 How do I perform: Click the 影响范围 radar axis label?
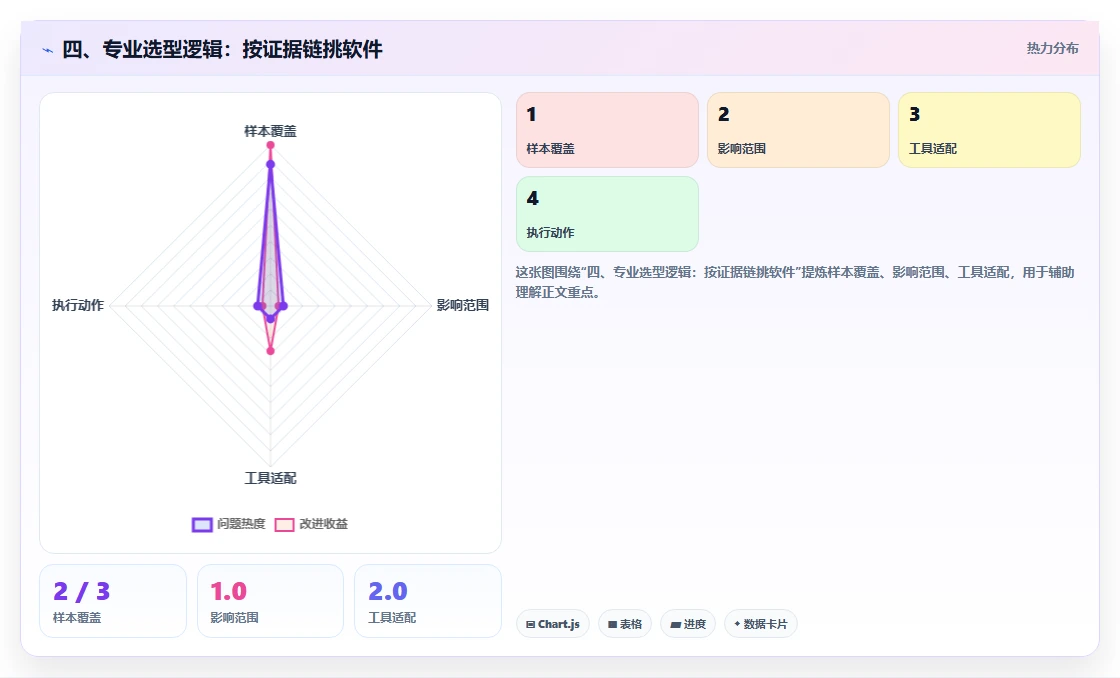coord(463,305)
